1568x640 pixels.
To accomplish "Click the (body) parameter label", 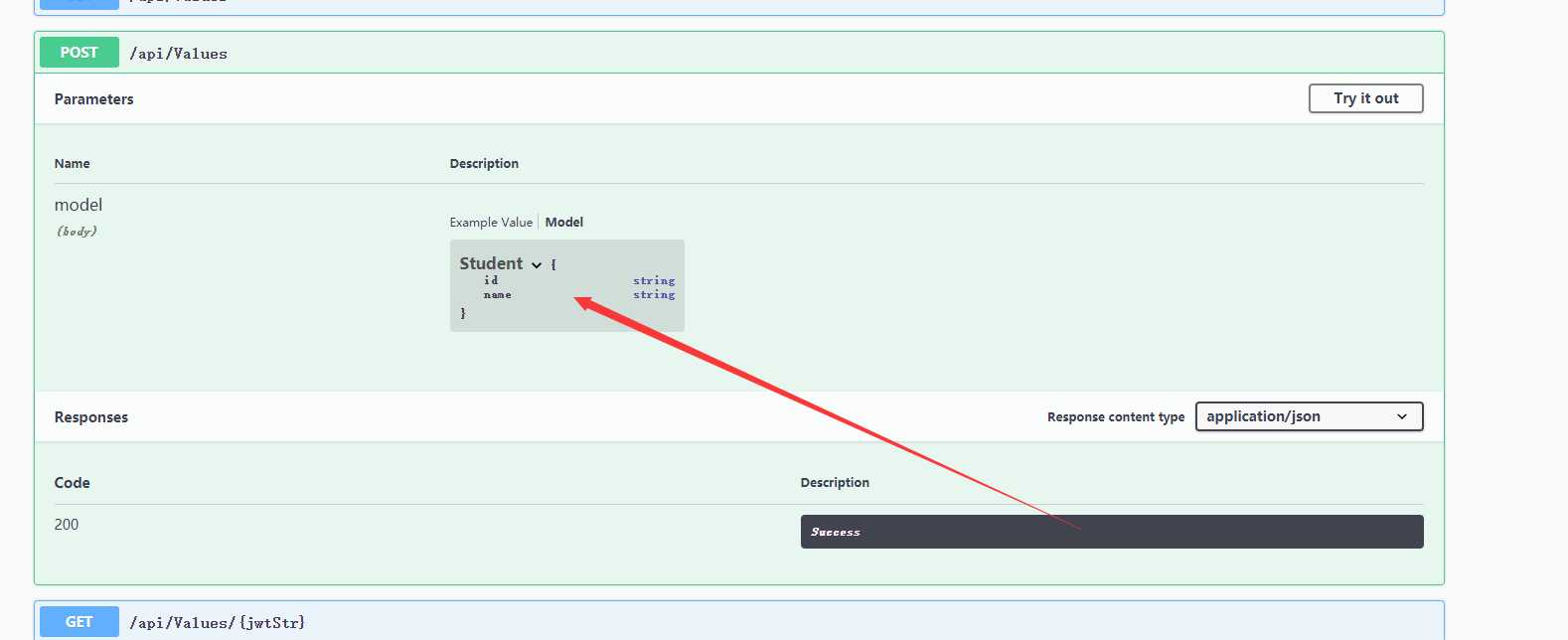I will (77, 231).
